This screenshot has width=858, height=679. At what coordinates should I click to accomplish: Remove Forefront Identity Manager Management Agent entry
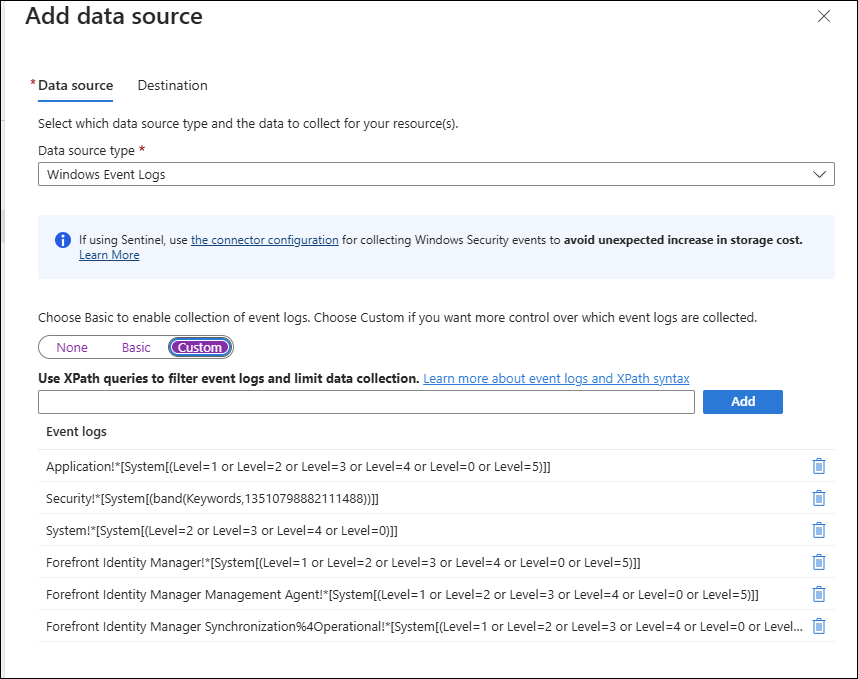point(819,594)
